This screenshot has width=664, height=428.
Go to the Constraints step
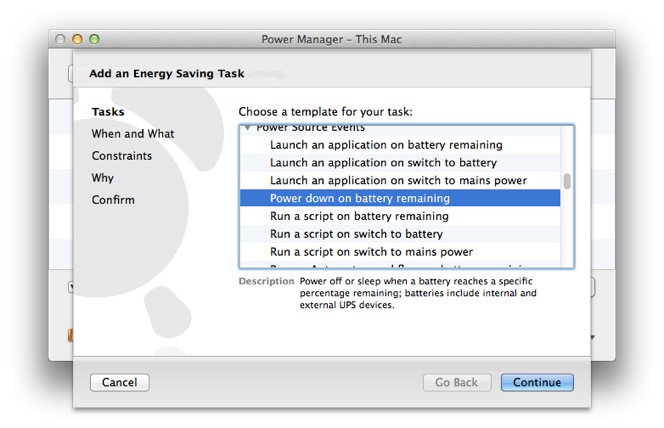[x=122, y=156]
